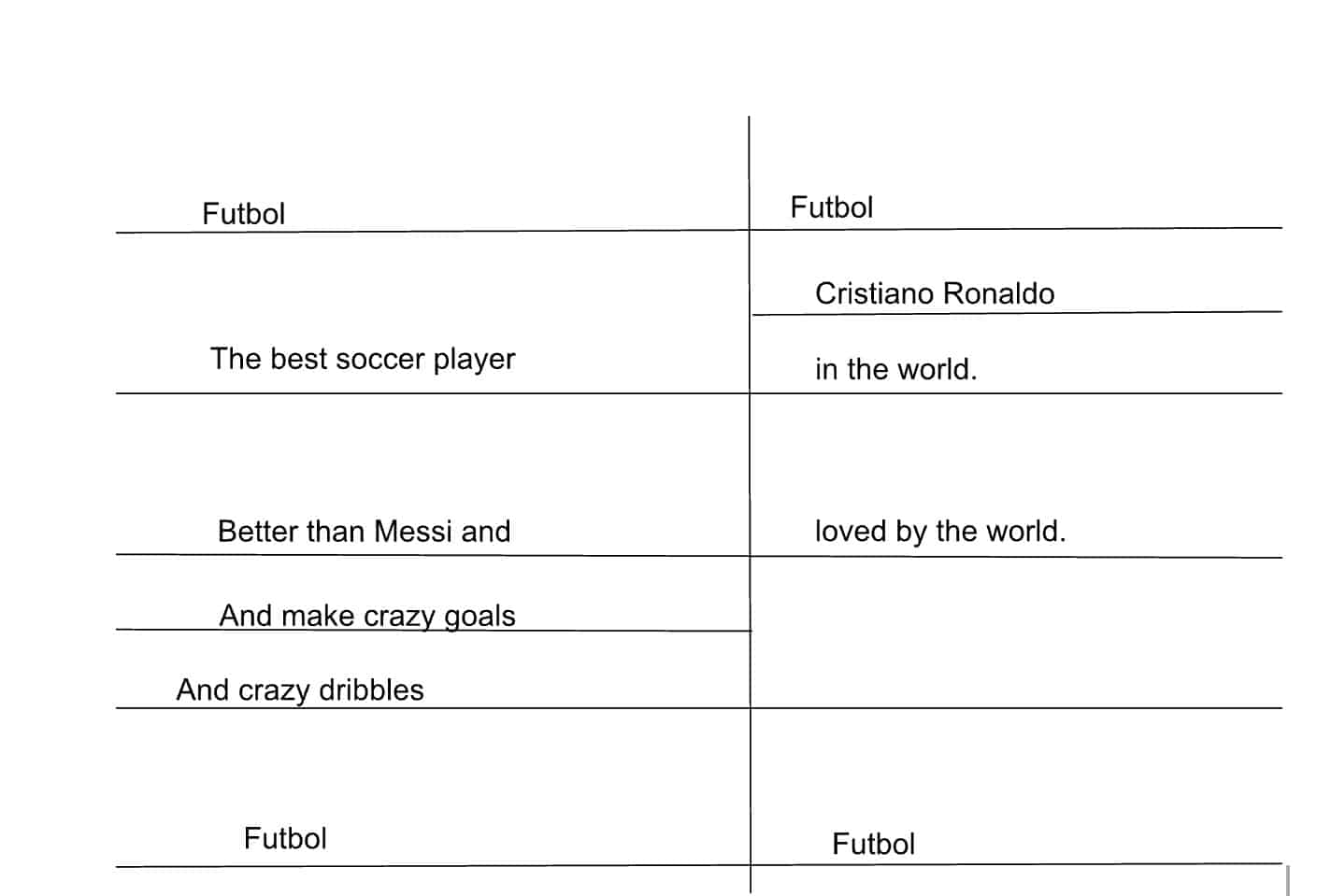Screen dimensions: 1317x896
Task: Click the top-right 'Futbol' text
Action: tap(831, 207)
